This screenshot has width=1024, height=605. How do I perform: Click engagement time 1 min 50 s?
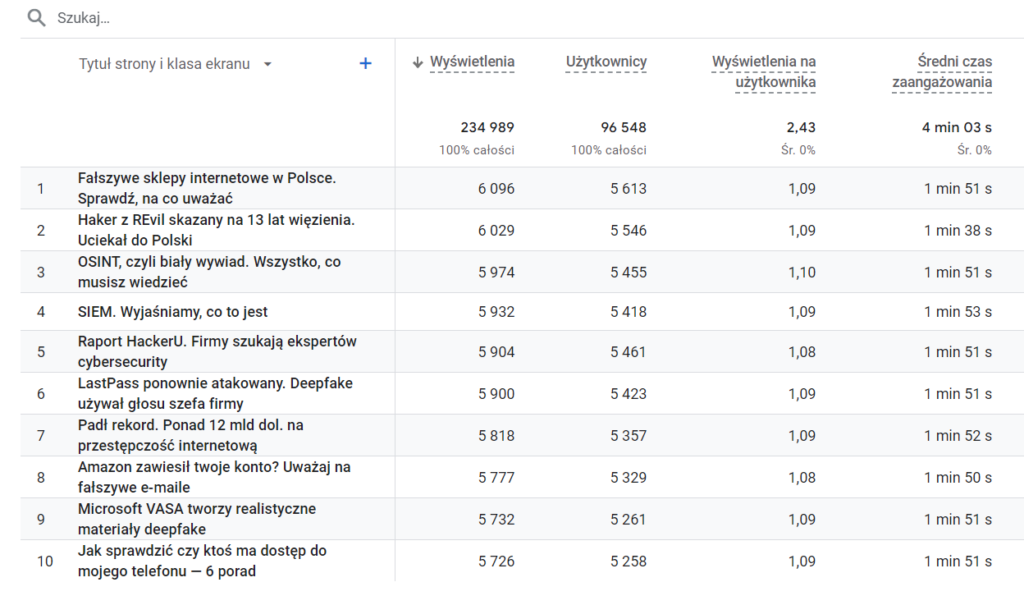point(957,478)
